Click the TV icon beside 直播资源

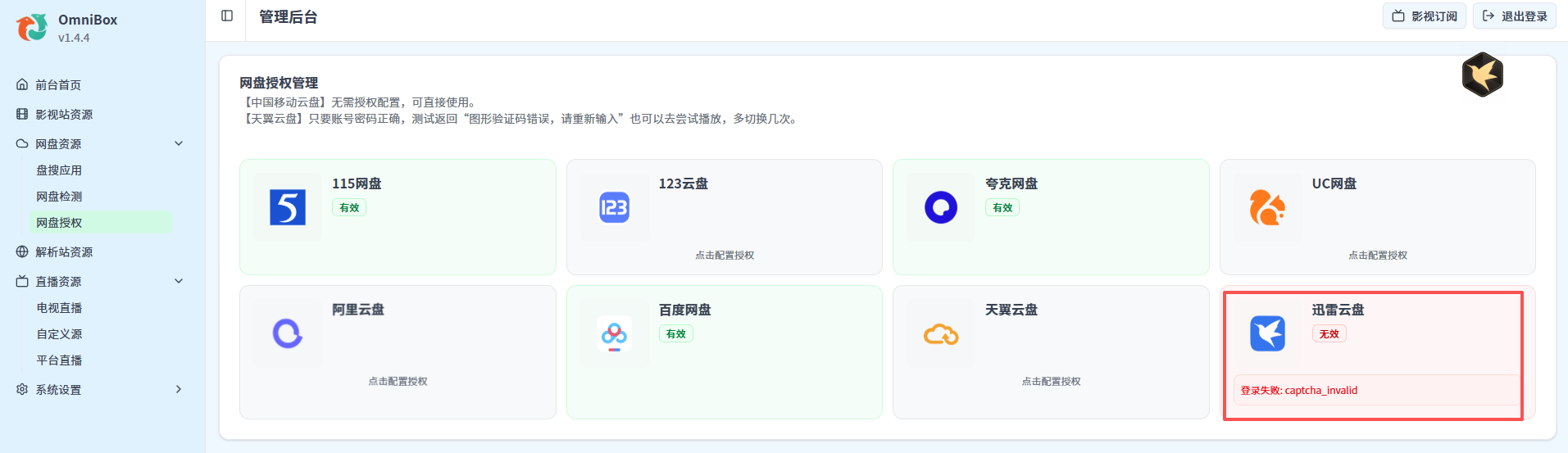22,281
